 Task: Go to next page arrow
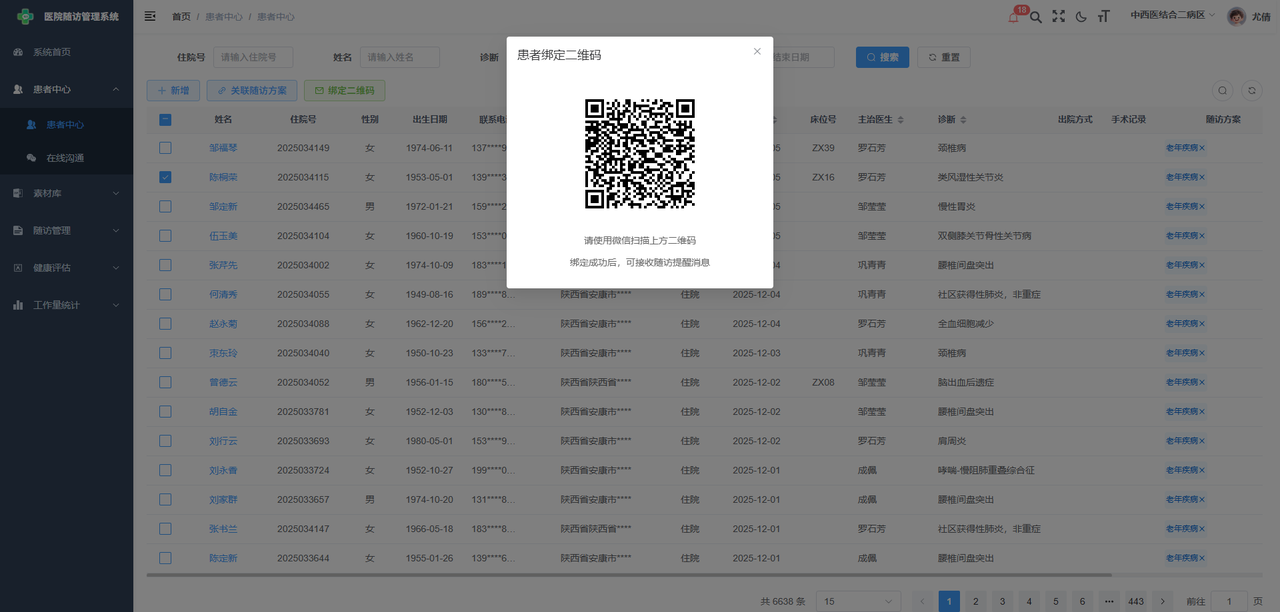pyautogui.click(x=1162, y=601)
